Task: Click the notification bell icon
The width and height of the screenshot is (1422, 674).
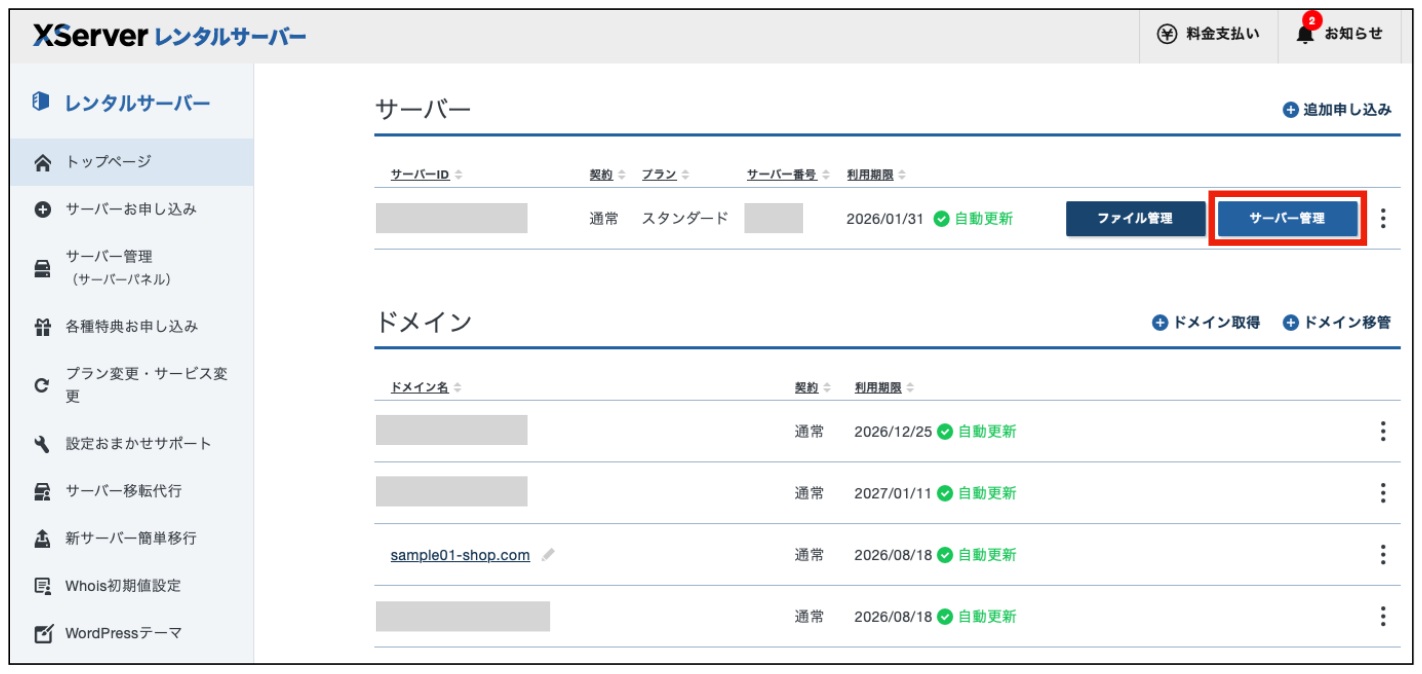Action: 1305,33
